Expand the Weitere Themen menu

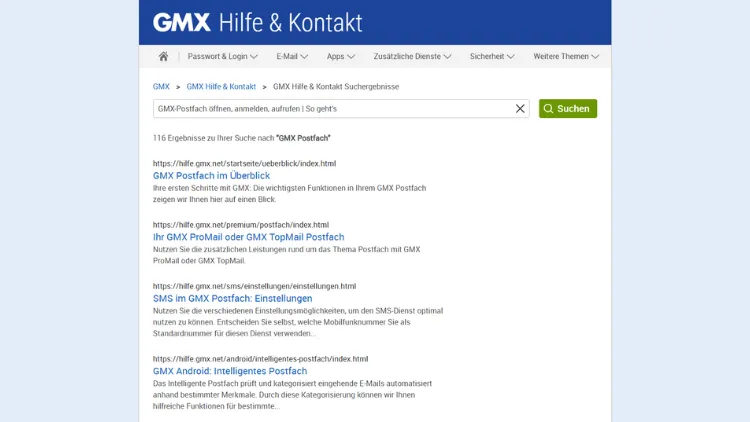click(x=566, y=56)
